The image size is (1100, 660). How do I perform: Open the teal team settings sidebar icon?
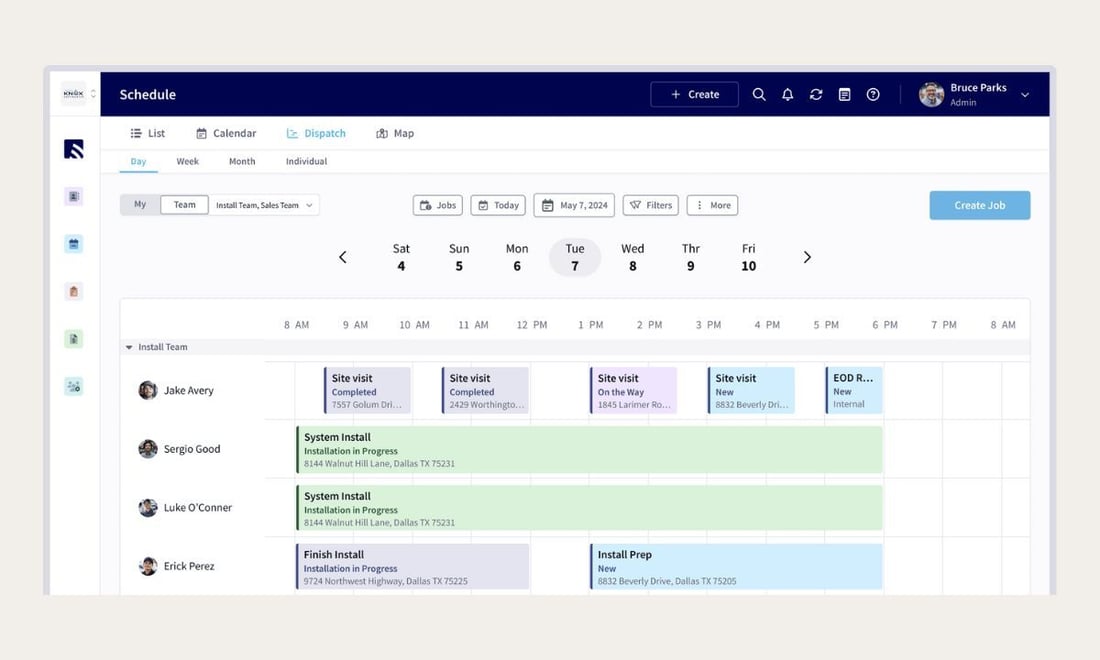tap(74, 386)
